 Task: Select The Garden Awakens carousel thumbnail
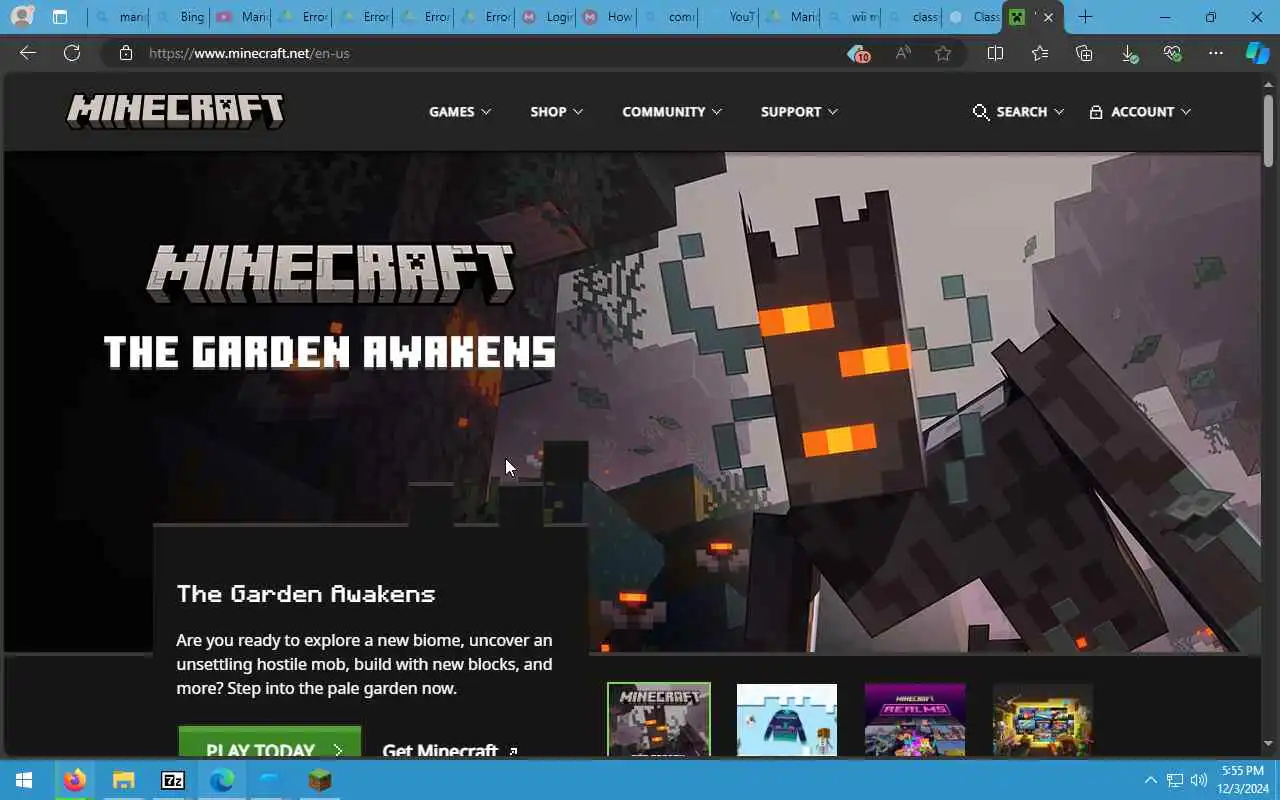pyautogui.click(x=659, y=719)
